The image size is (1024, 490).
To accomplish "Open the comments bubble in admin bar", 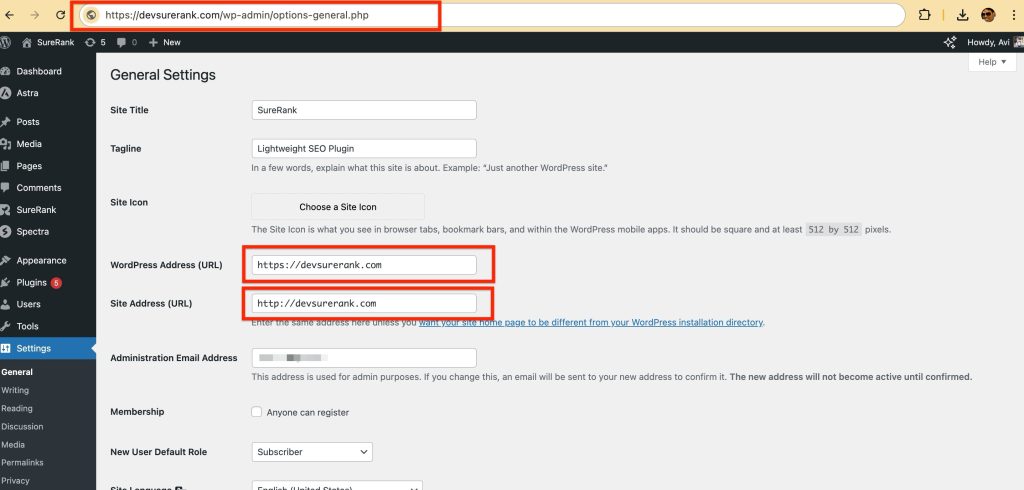I will [x=126, y=42].
